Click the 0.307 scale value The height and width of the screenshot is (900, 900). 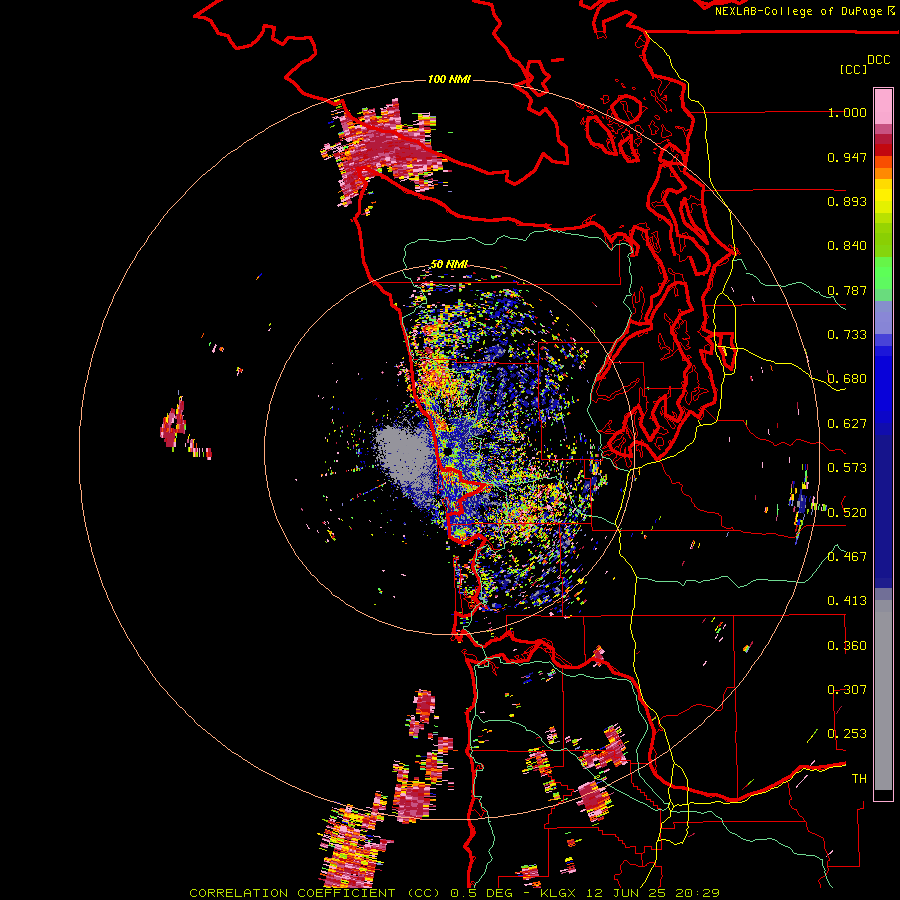(847, 690)
